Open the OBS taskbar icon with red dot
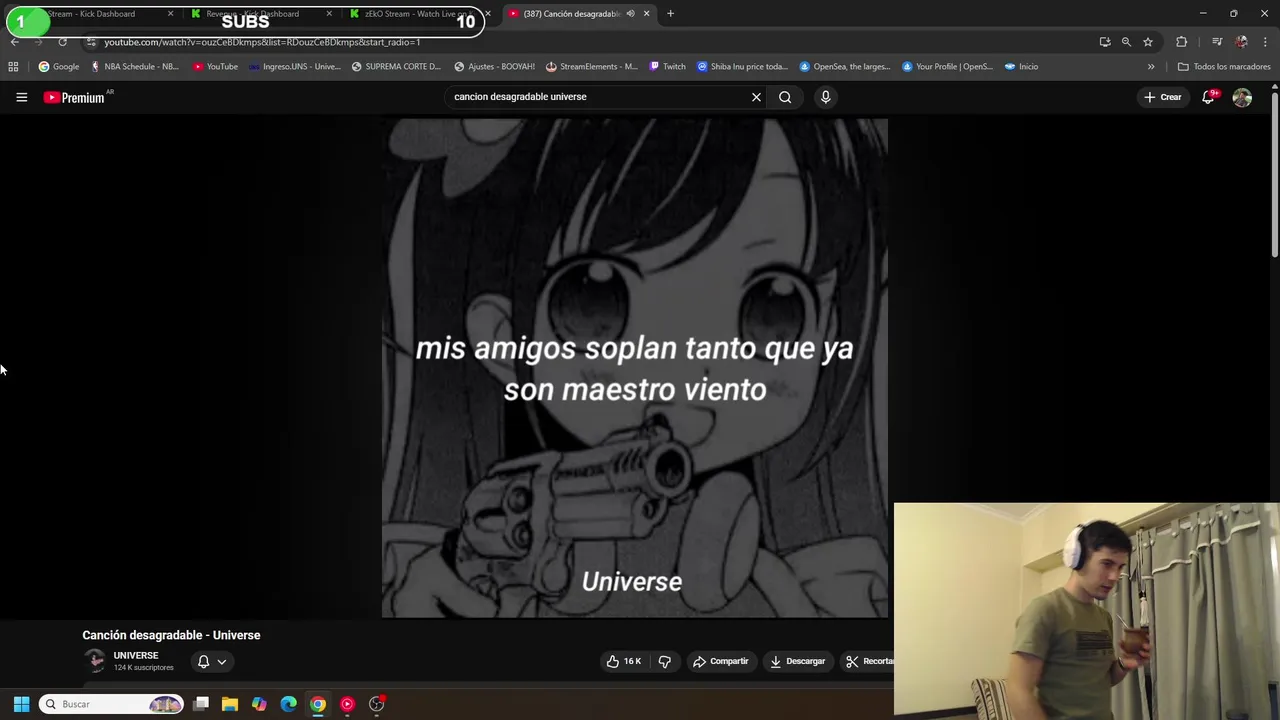 pyautogui.click(x=377, y=704)
